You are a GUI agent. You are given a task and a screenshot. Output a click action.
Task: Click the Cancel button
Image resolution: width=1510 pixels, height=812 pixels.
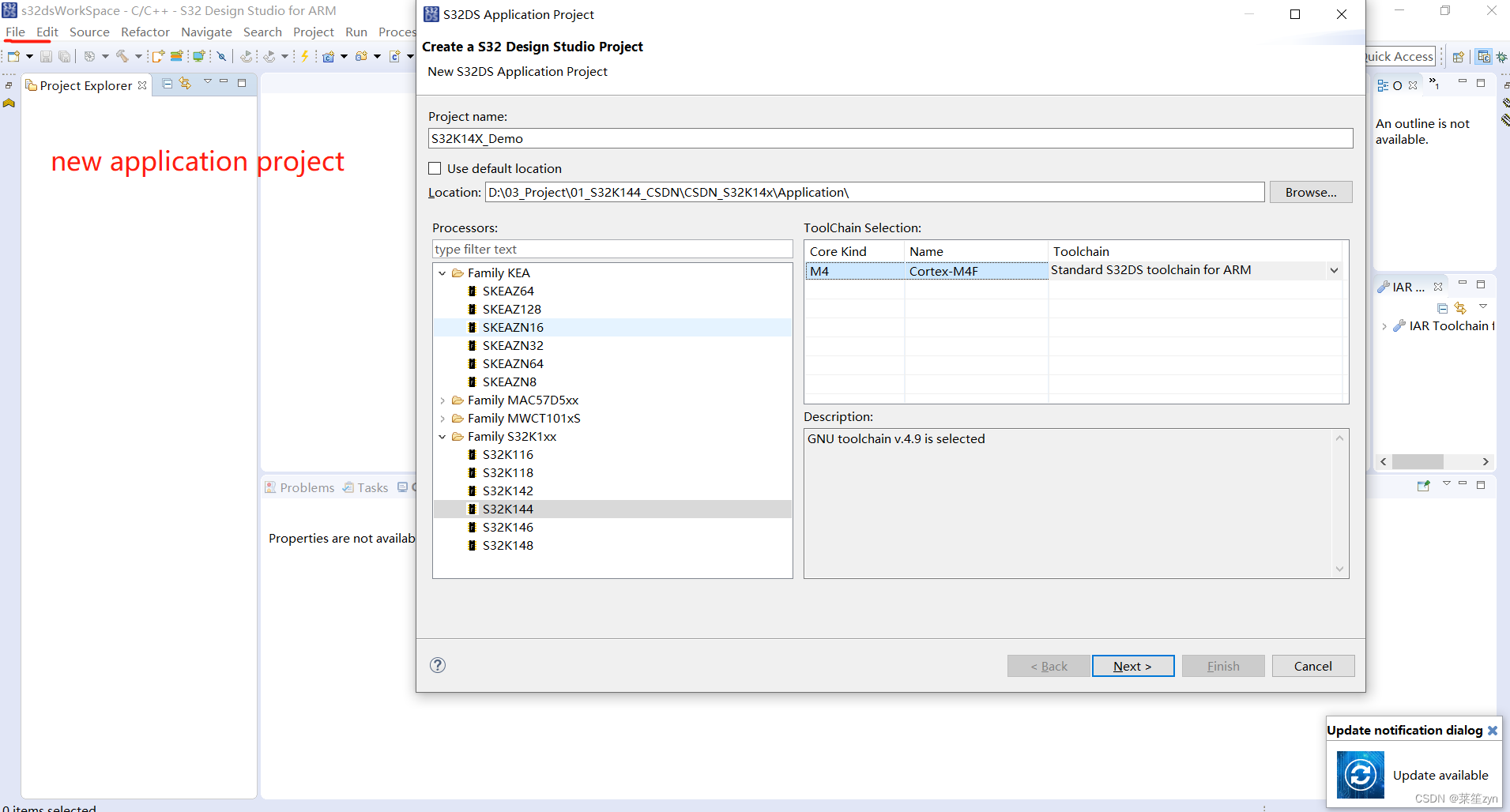1312,666
